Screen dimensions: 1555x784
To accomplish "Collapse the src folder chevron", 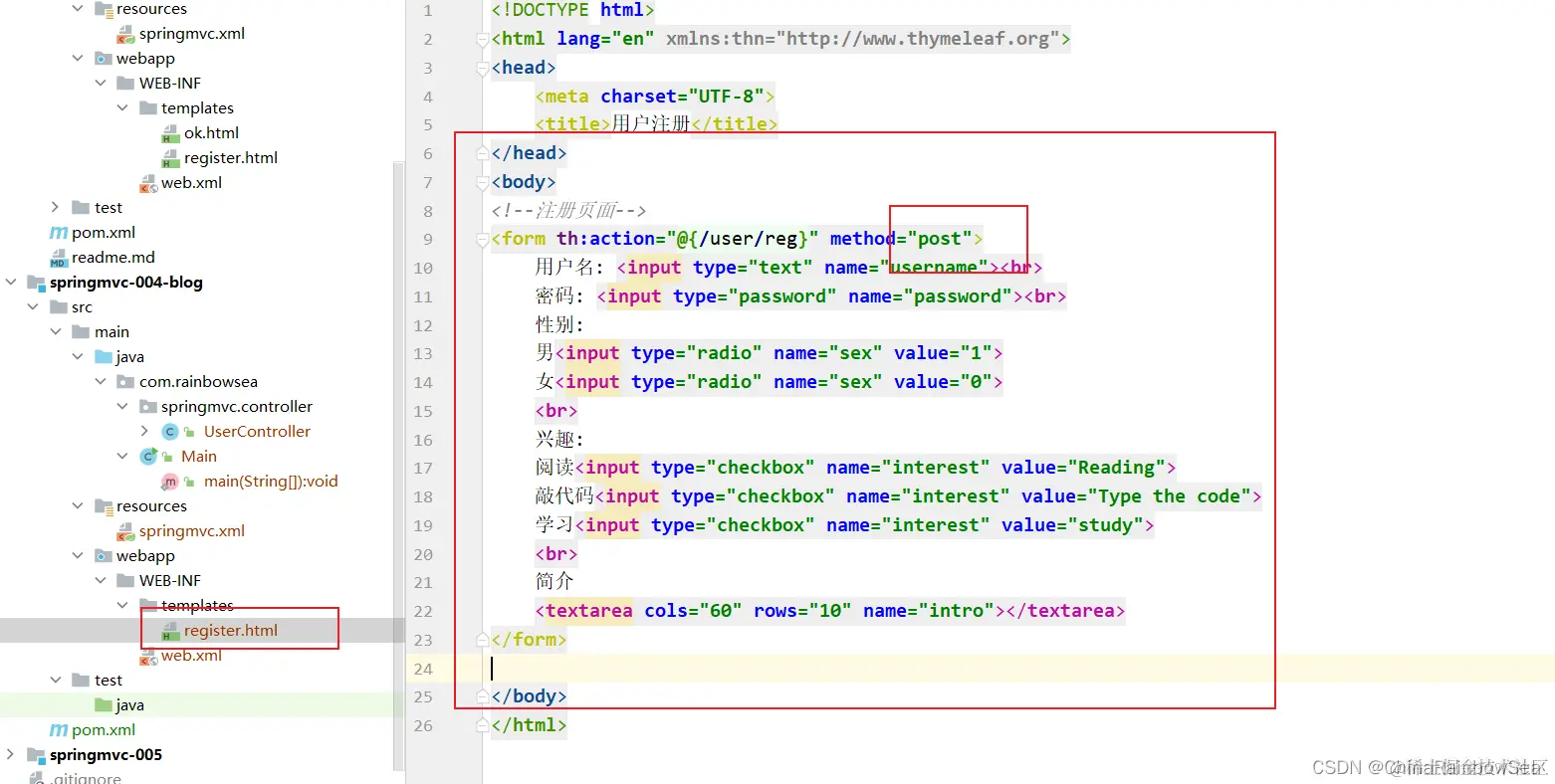I will 33,307.
